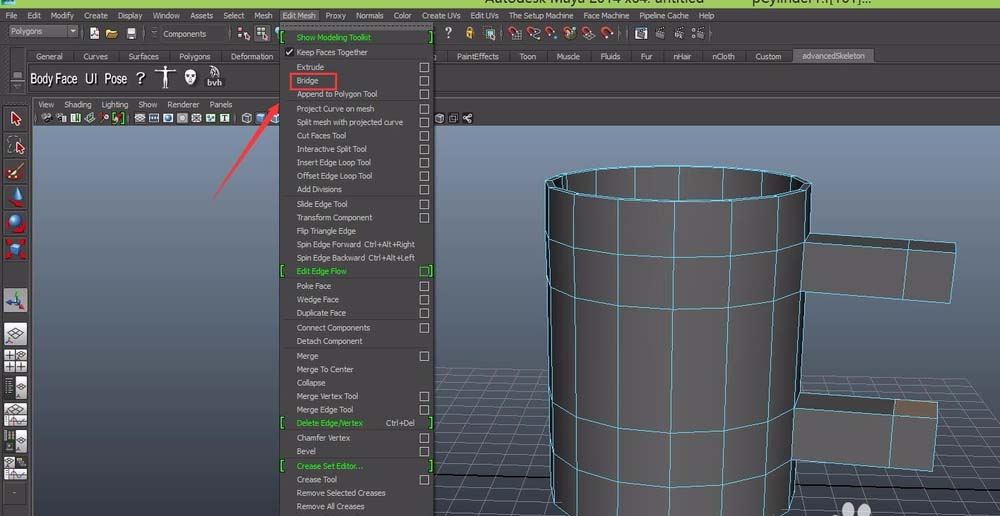Screen dimensions: 1000x516
Task: Activate the Lasso select tool
Action: (x=16, y=145)
